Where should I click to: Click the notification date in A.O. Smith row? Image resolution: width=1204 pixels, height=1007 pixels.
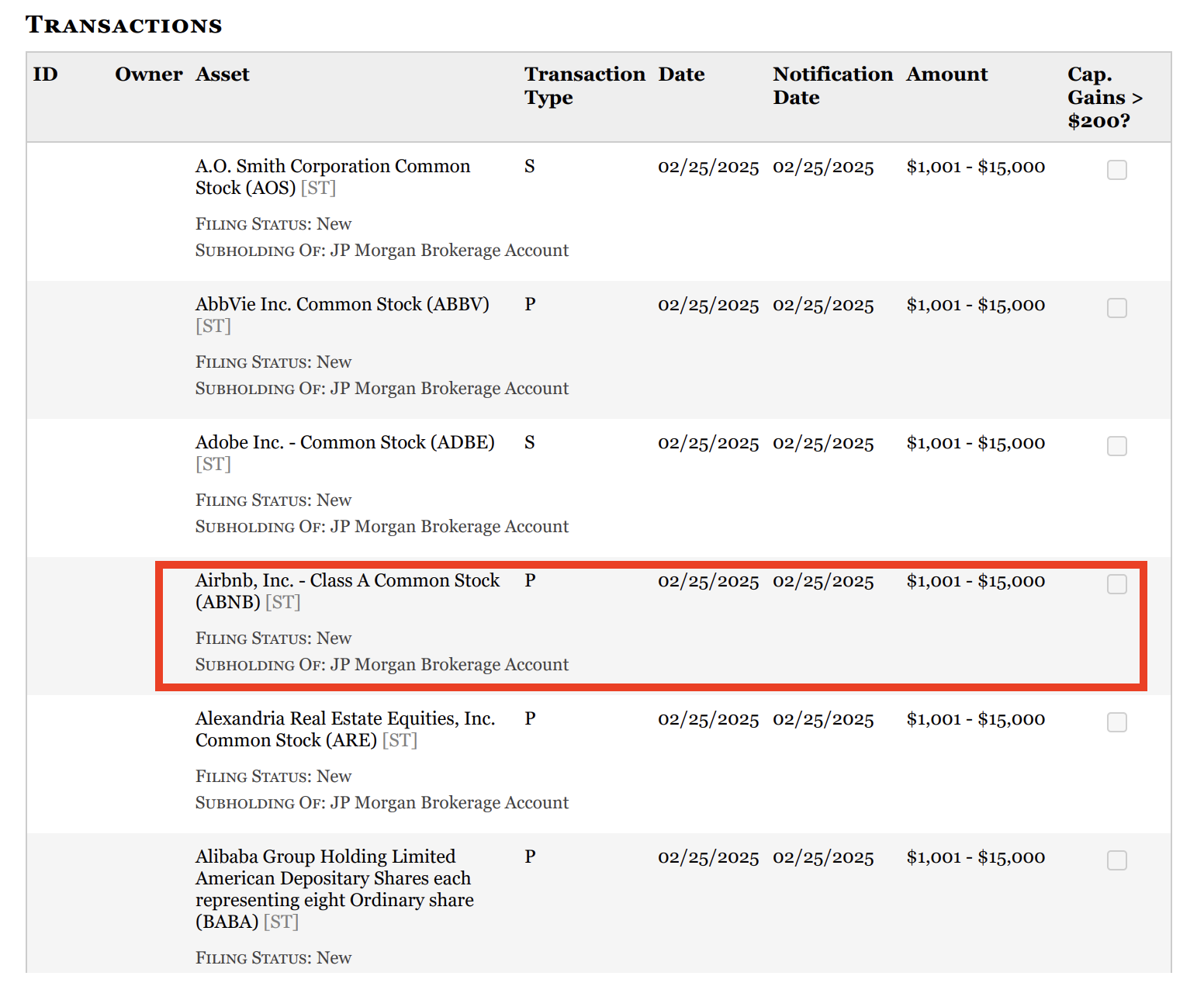[x=823, y=168]
